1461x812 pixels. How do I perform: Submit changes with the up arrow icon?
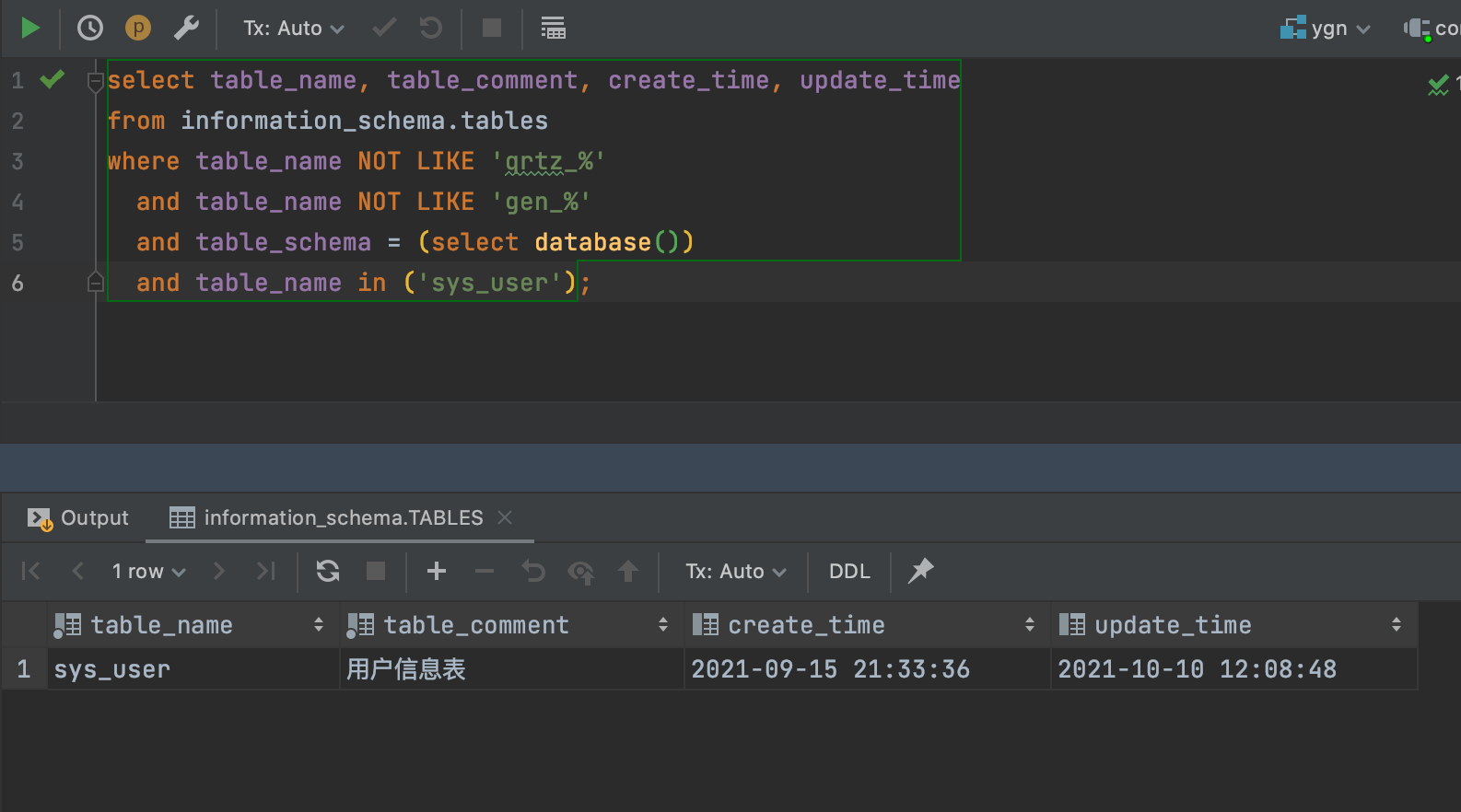628,571
